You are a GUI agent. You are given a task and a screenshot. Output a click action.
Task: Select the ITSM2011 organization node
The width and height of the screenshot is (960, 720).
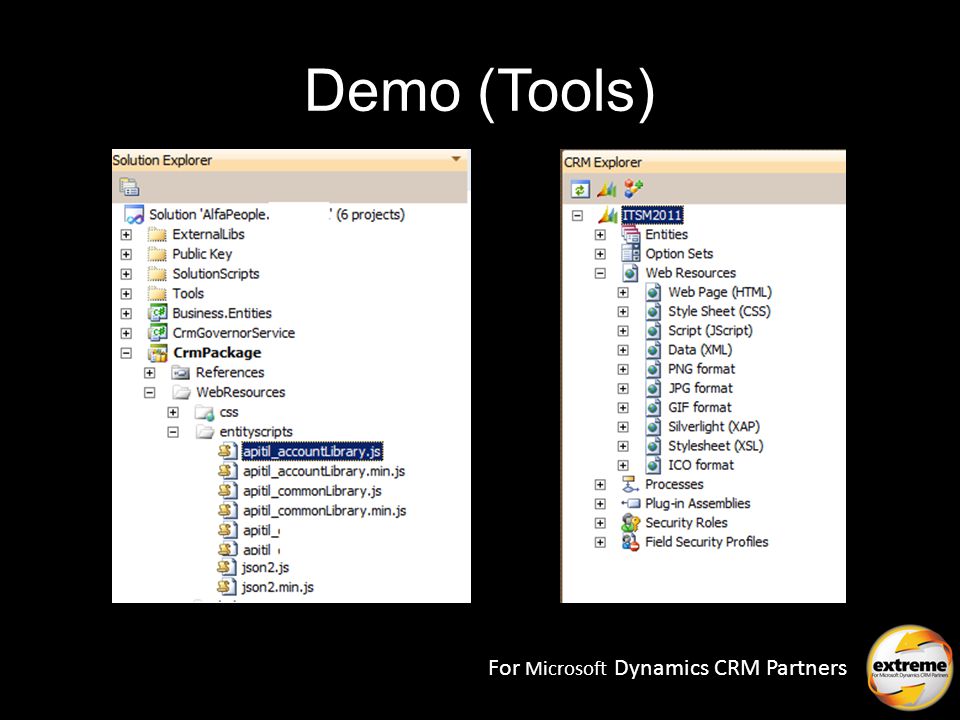(x=652, y=215)
